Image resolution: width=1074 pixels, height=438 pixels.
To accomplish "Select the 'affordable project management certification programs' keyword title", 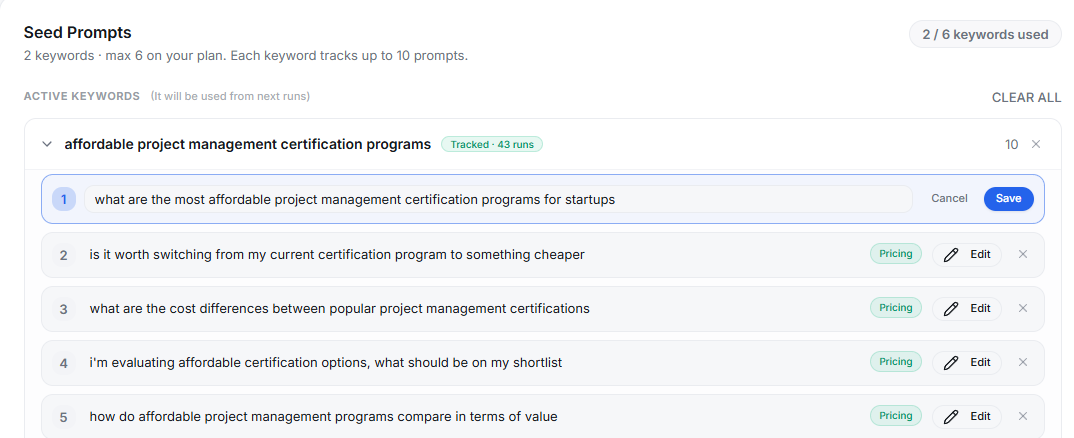I will (248, 145).
